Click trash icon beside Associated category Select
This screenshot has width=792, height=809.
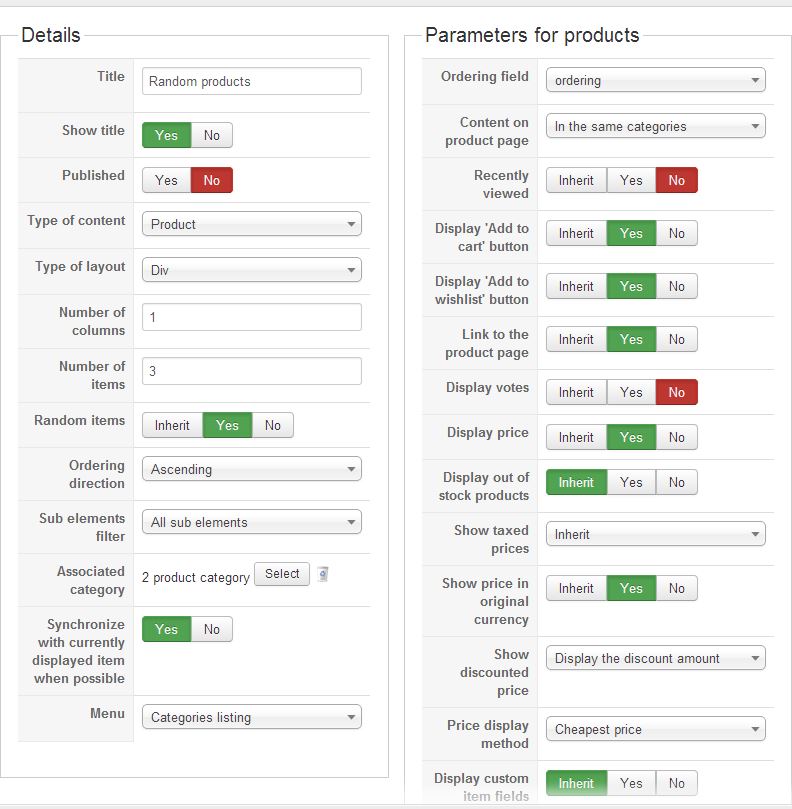pyautogui.click(x=323, y=574)
